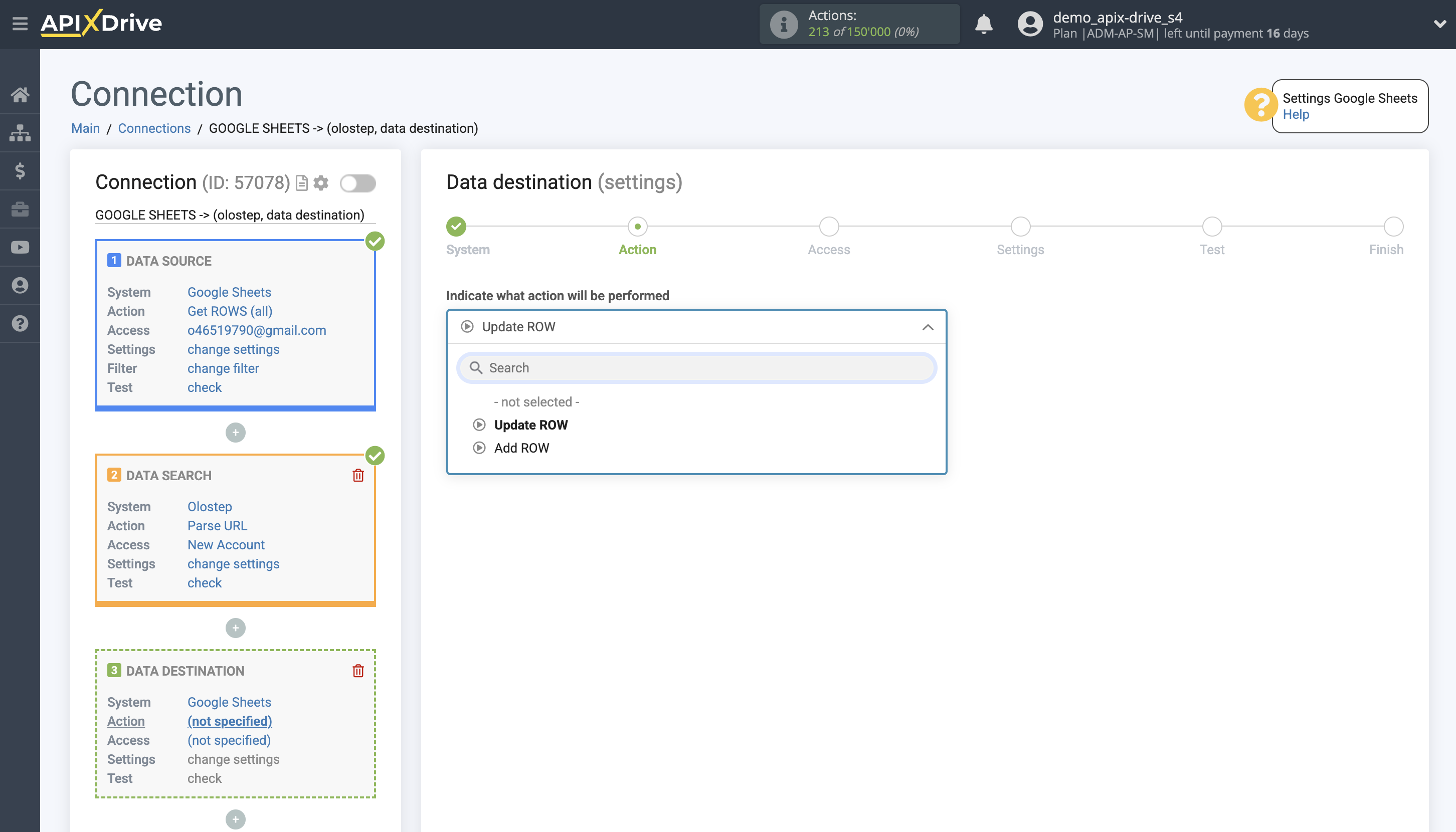Open the account dropdown at top right
The width and height of the screenshot is (1456, 832).
(1439, 24)
